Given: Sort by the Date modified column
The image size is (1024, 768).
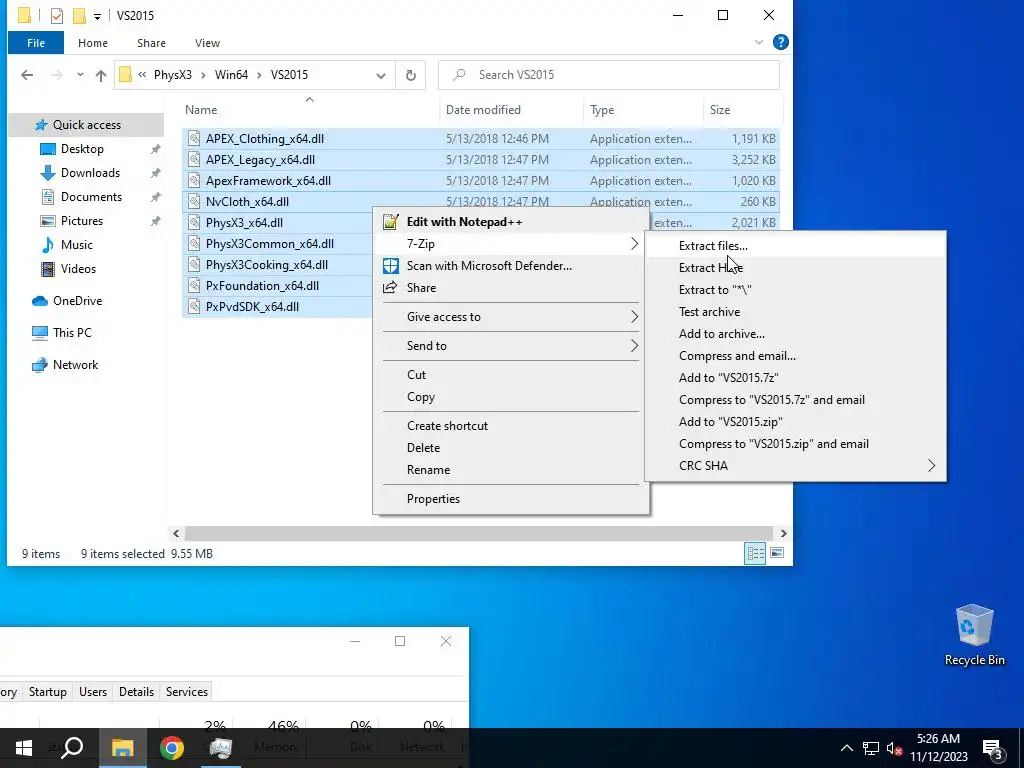Looking at the screenshot, I should [483, 110].
